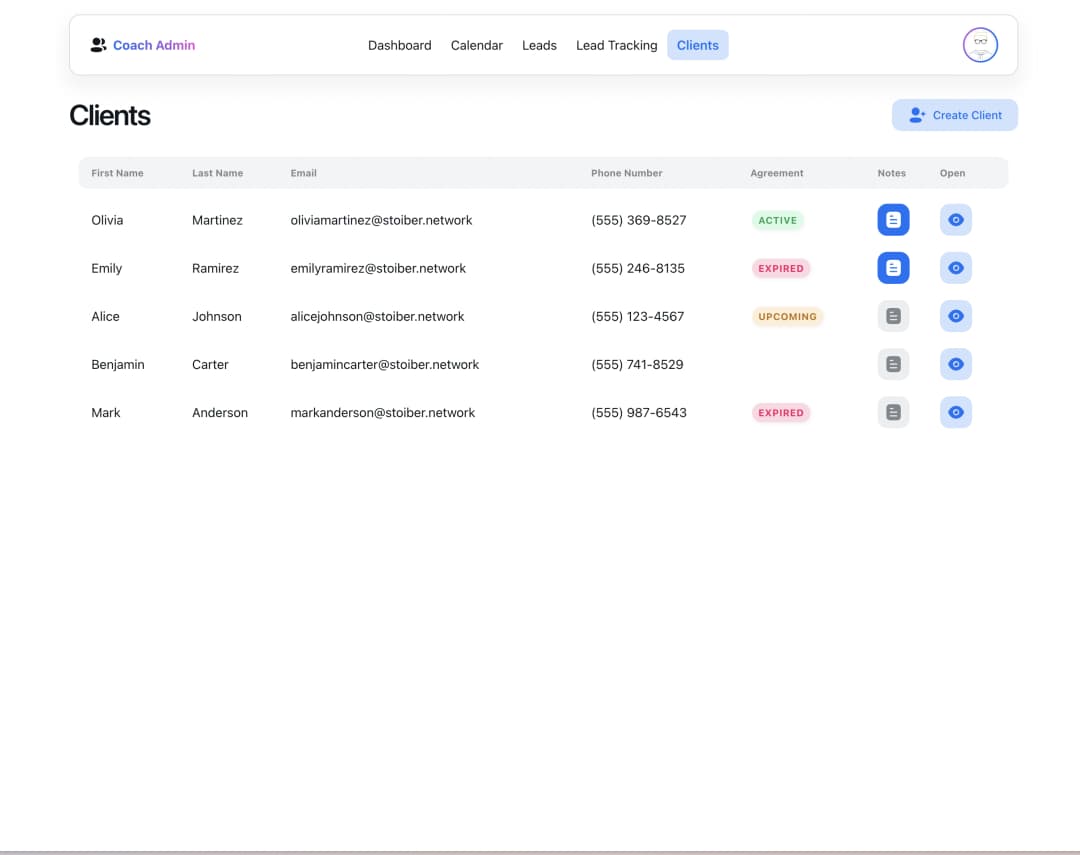Click the Create Client button
This screenshot has width=1080, height=855.
[x=954, y=115]
